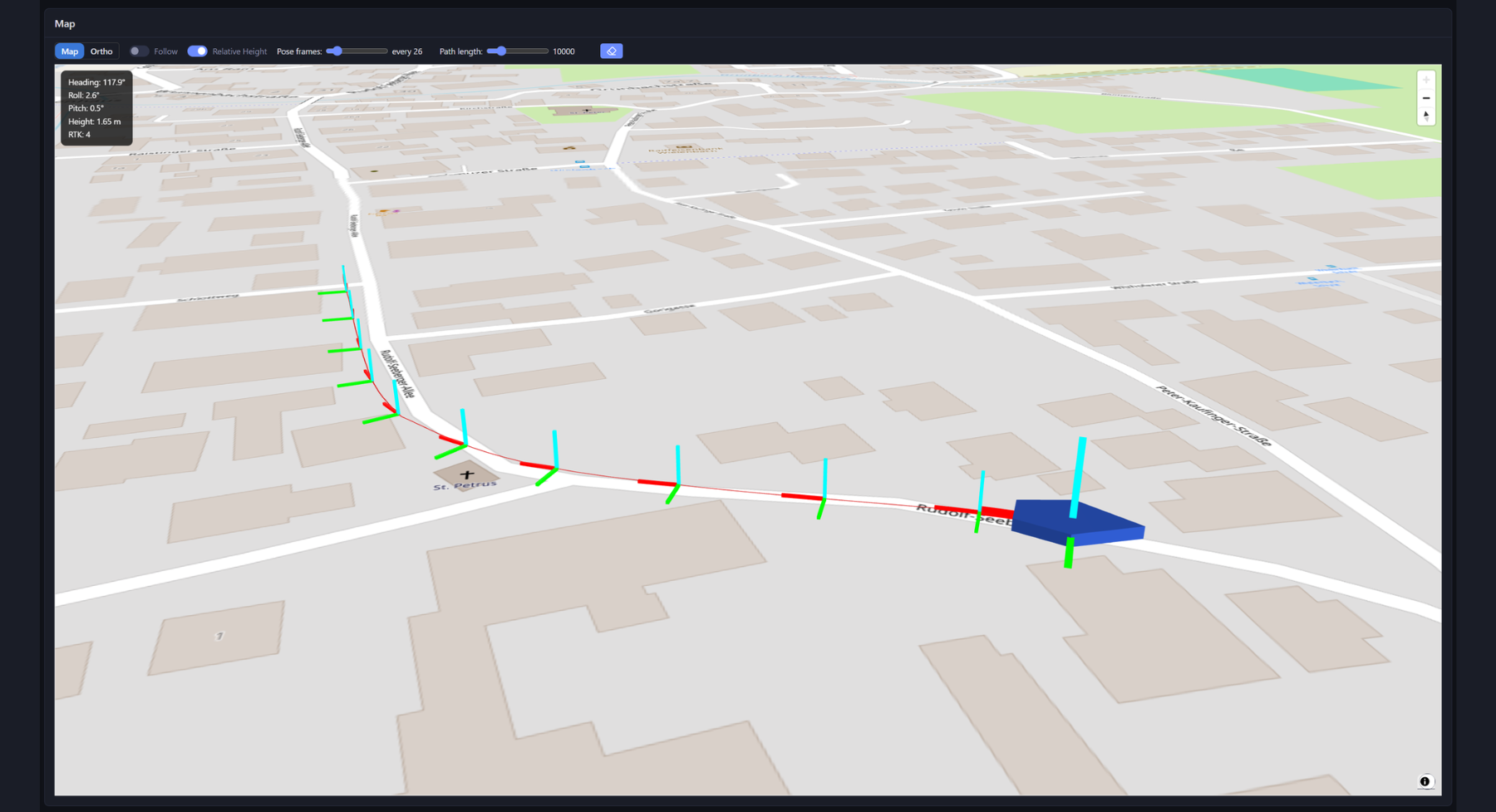Click the blue vehicle model on the map
The height and width of the screenshot is (812, 1496).
tap(1078, 522)
